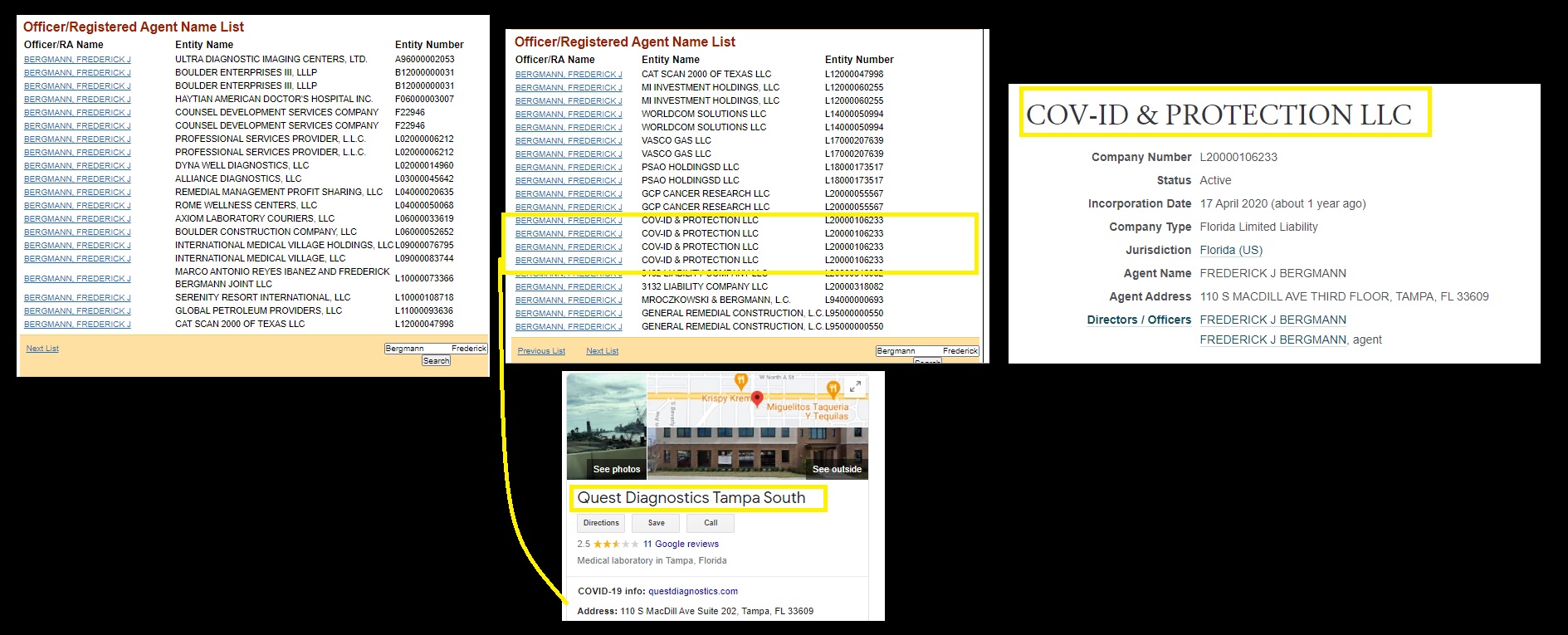The height and width of the screenshot is (635, 1568).
Task: Open the Directors / Officers link
Action: 1139,320
